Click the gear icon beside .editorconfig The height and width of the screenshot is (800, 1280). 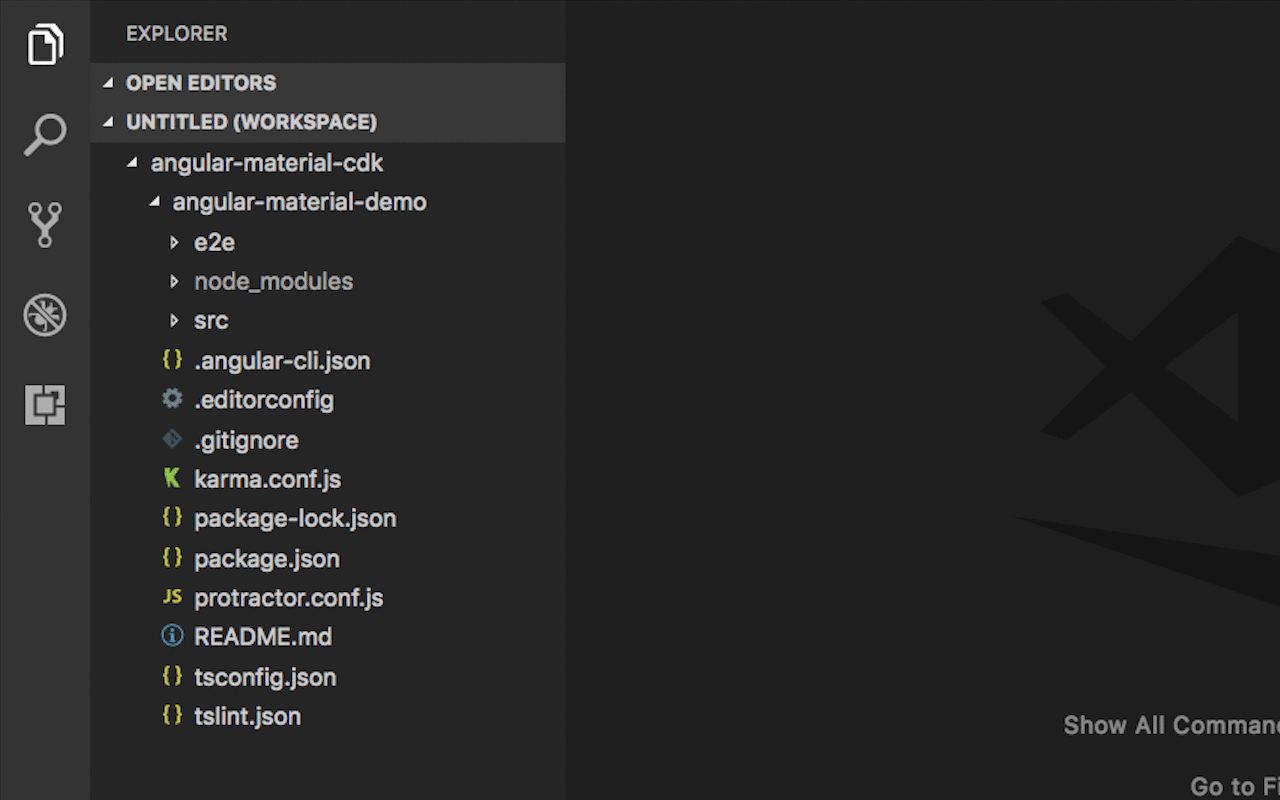pos(172,399)
